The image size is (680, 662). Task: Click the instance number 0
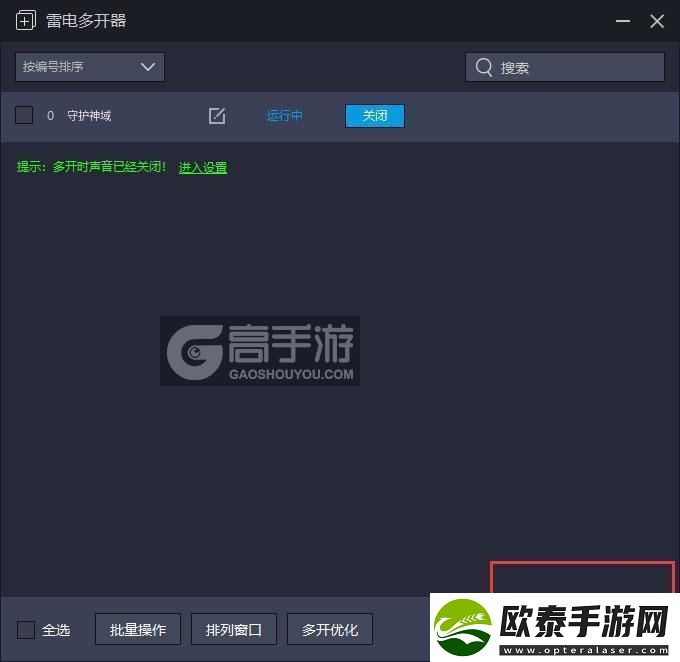pos(50,116)
